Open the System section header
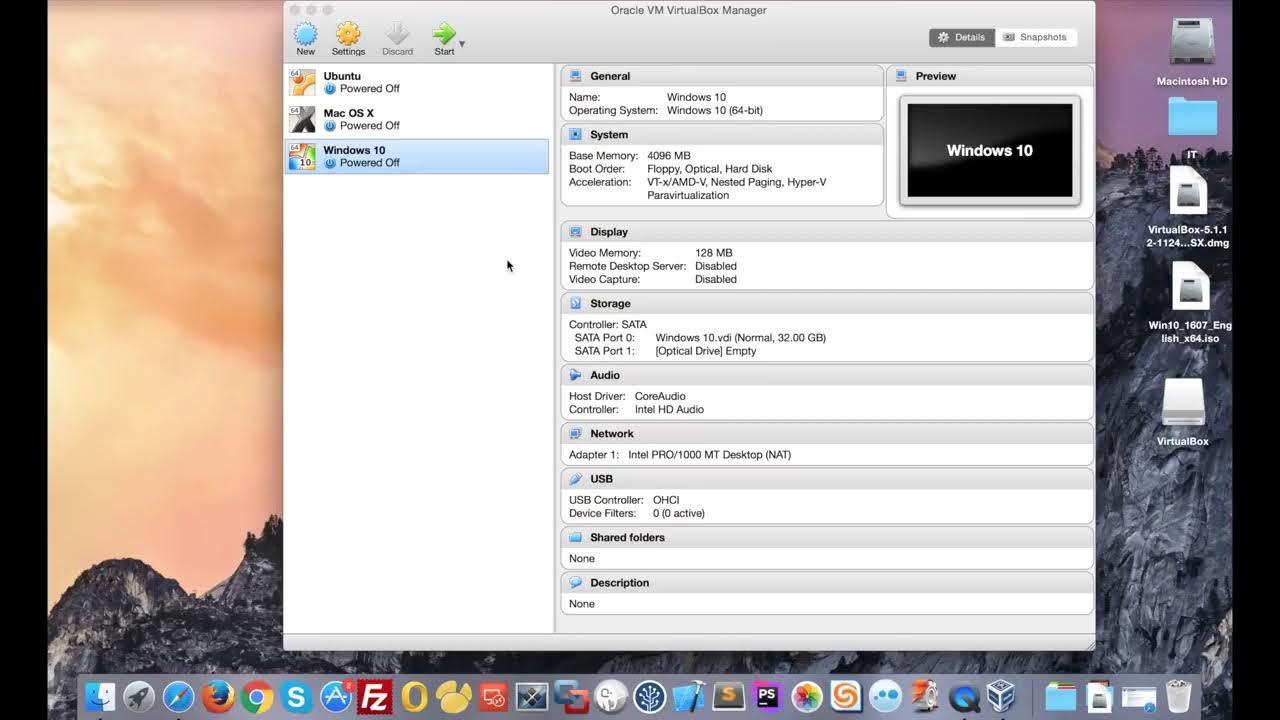Viewport: 1280px width, 720px height. 722,134
